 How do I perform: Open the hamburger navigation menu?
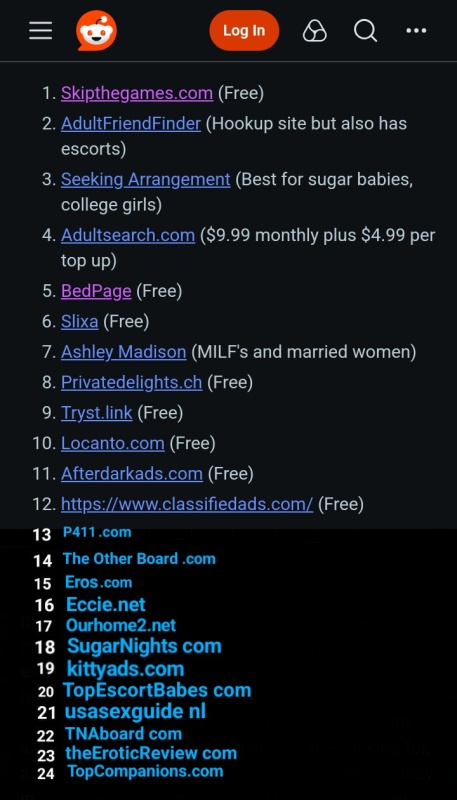[40, 31]
